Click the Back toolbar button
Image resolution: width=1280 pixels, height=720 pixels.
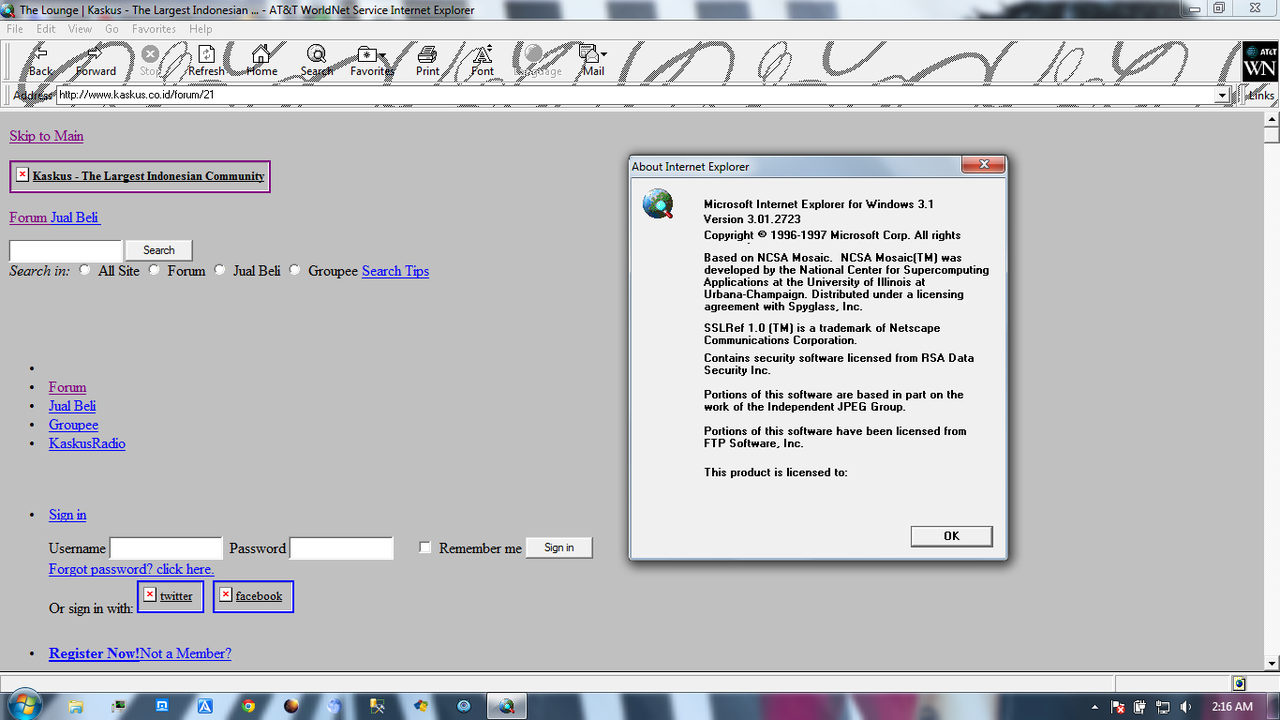(40, 61)
